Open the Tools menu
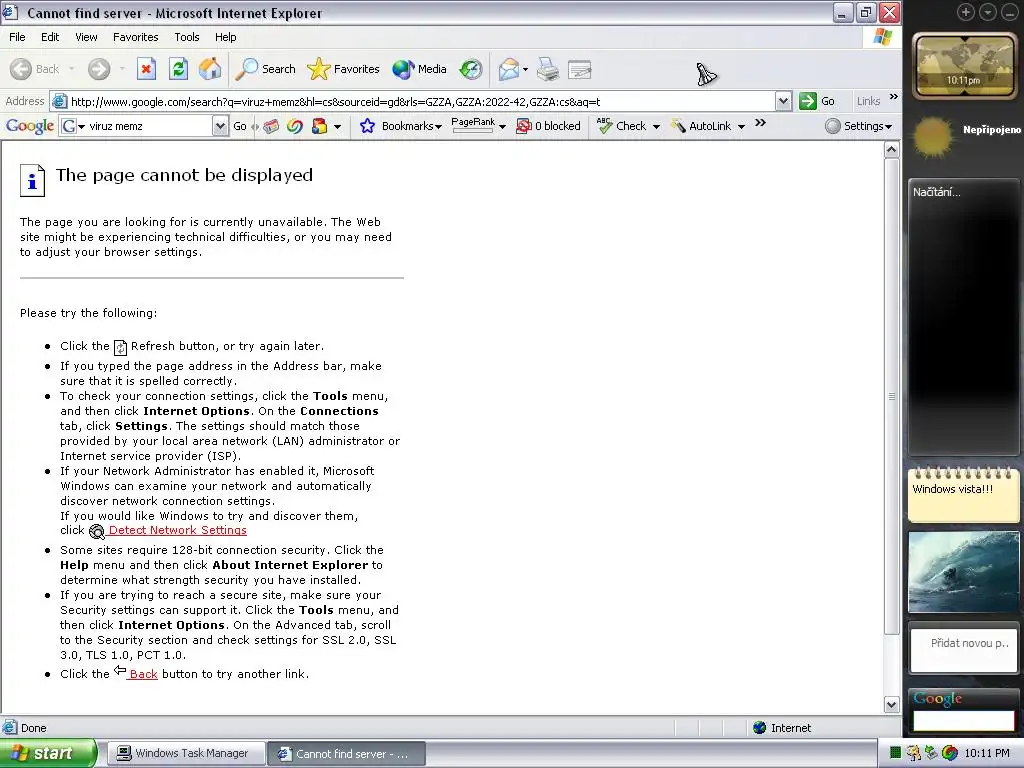The image size is (1024, 768). coord(187,37)
